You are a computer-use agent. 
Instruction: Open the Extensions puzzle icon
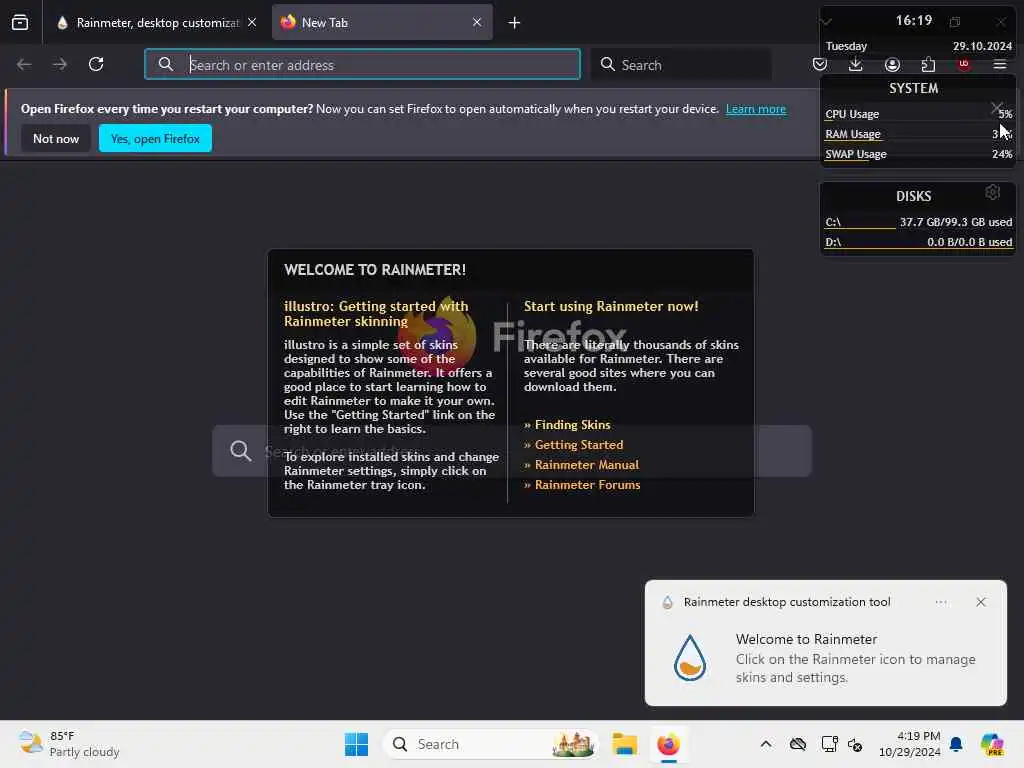click(x=928, y=64)
